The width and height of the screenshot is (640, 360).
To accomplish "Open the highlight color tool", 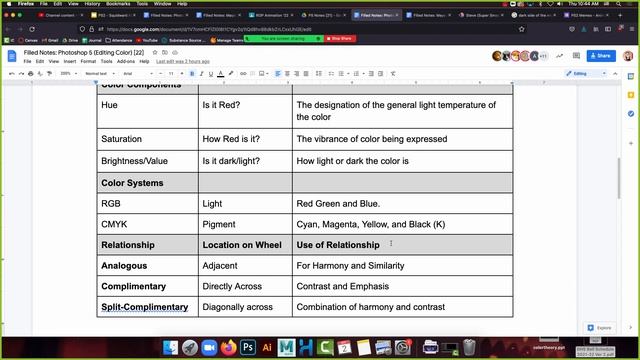I will point(231,73).
